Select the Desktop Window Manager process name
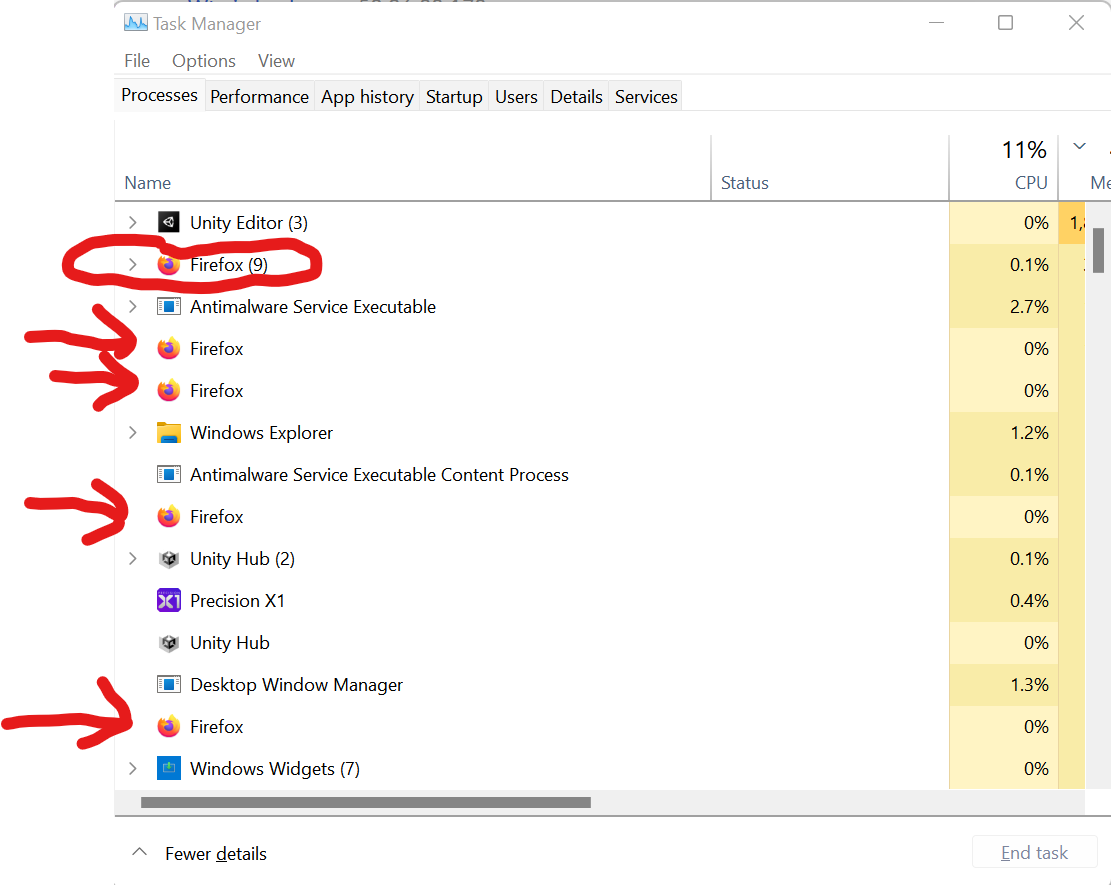This screenshot has height=885, width=1111. point(296,684)
